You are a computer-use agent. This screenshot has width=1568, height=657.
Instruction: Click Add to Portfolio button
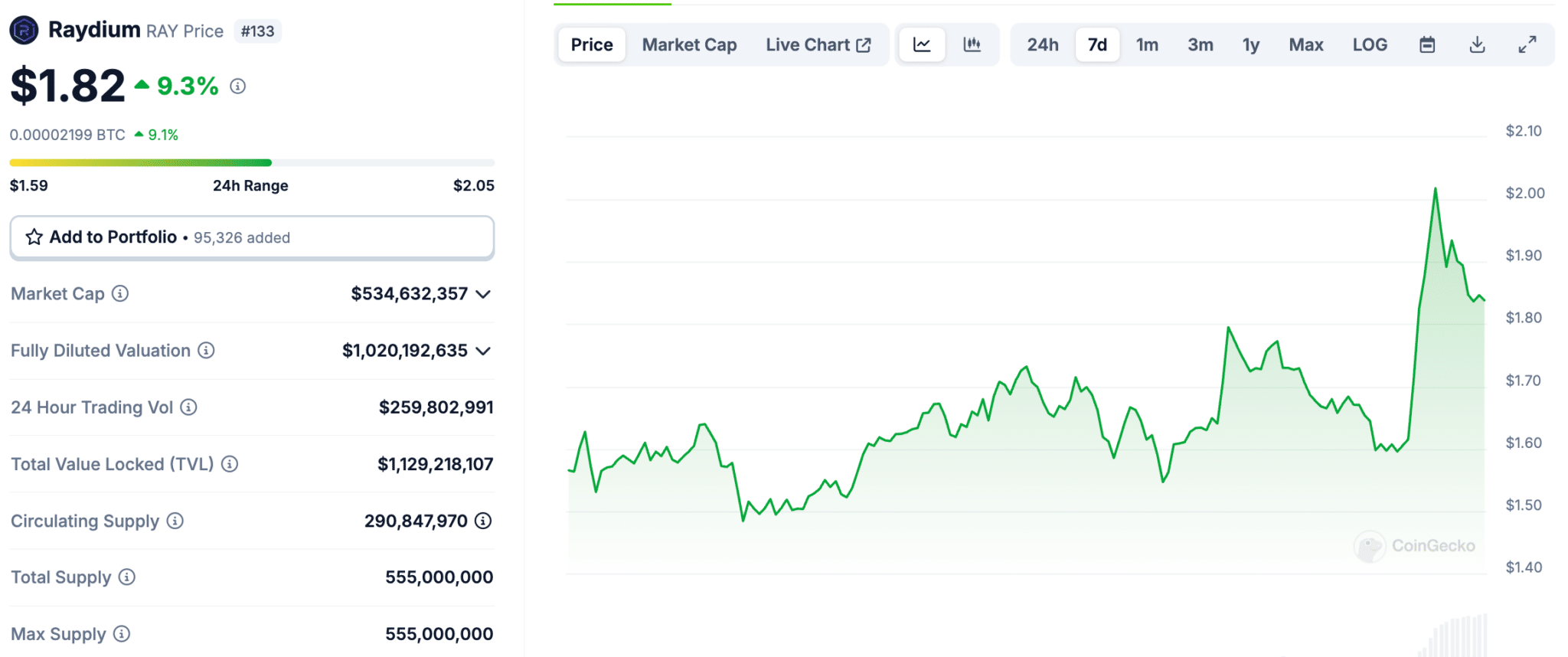click(x=252, y=237)
